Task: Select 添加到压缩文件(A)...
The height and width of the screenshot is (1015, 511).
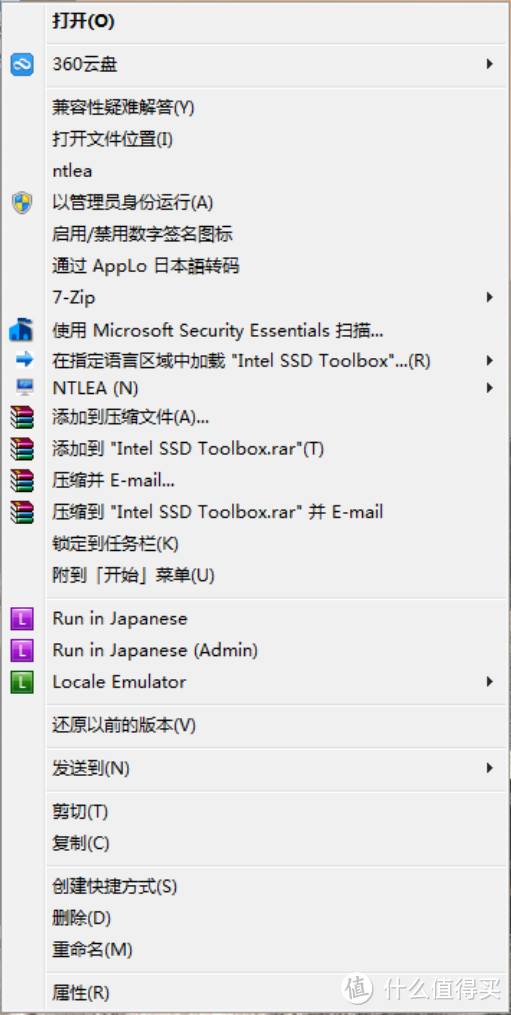Action: (130, 417)
